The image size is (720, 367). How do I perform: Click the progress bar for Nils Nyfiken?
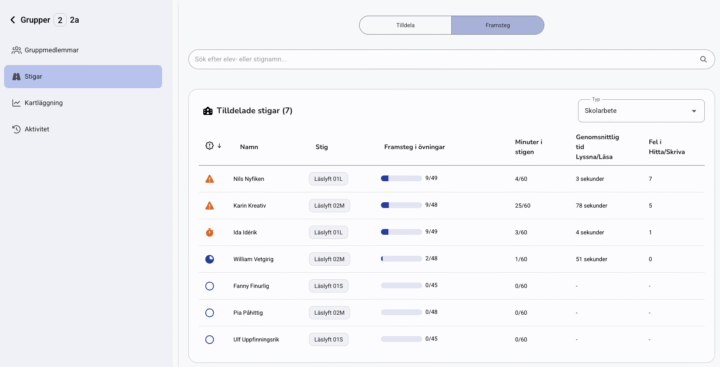pos(401,178)
